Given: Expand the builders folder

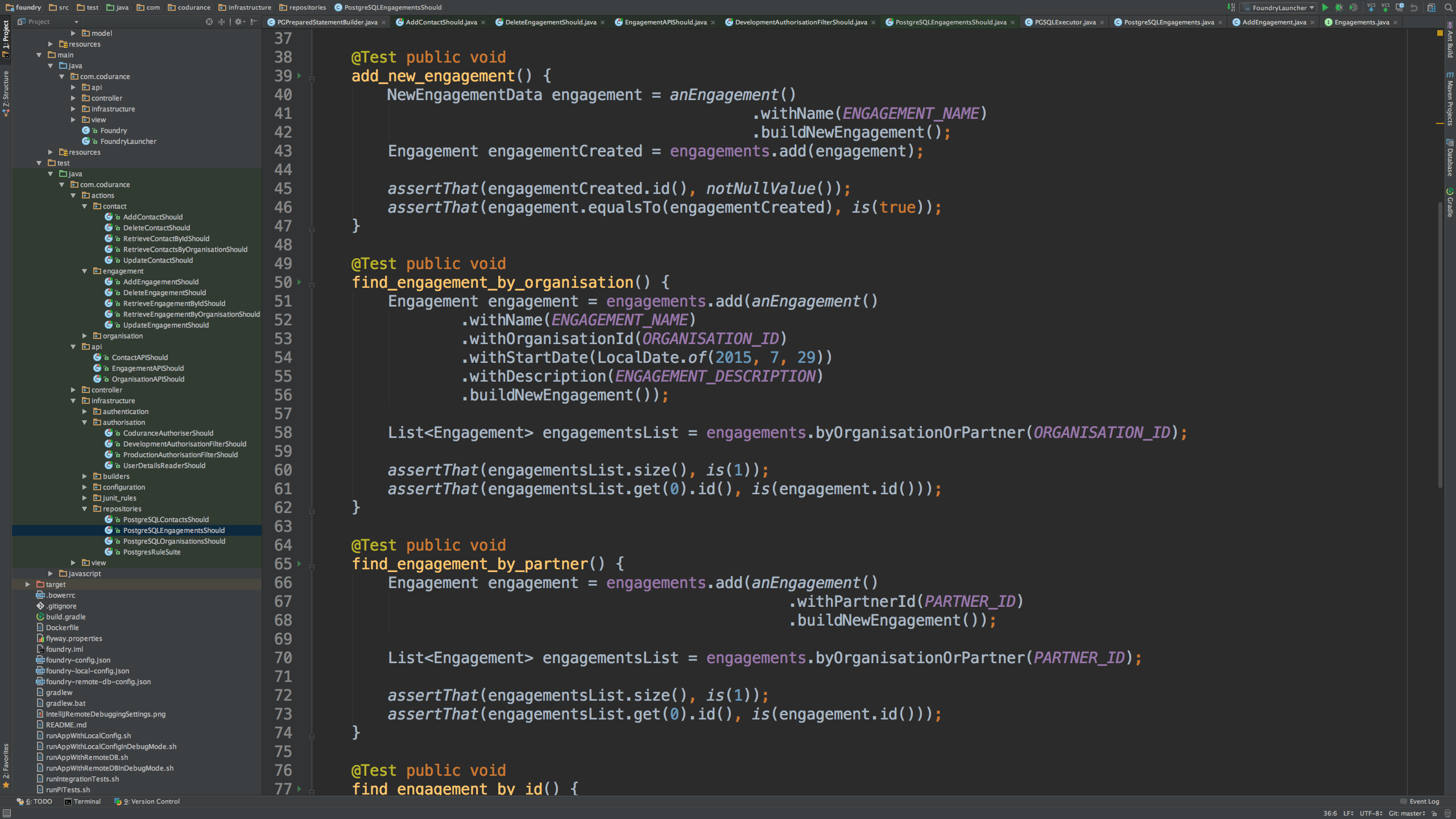Looking at the screenshot, I should pos(84,477).
